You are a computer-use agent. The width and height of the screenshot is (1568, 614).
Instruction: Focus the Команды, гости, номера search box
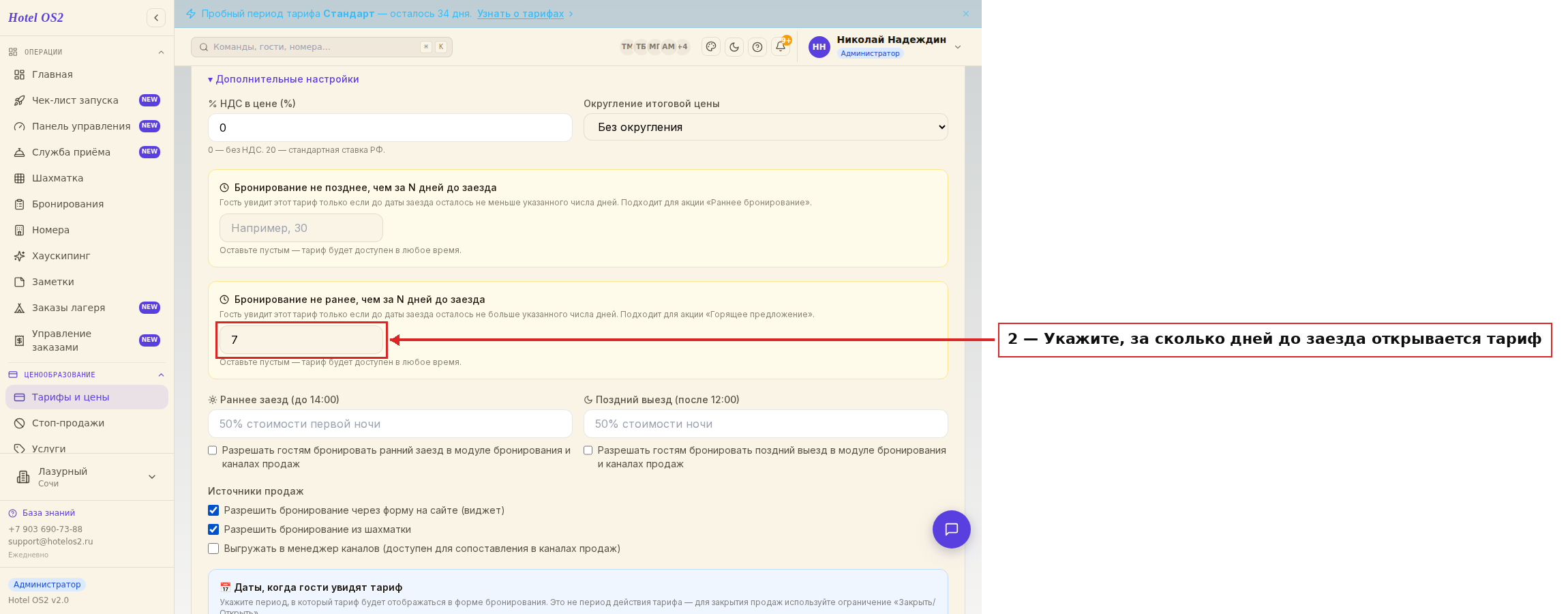tap(322, 47)
